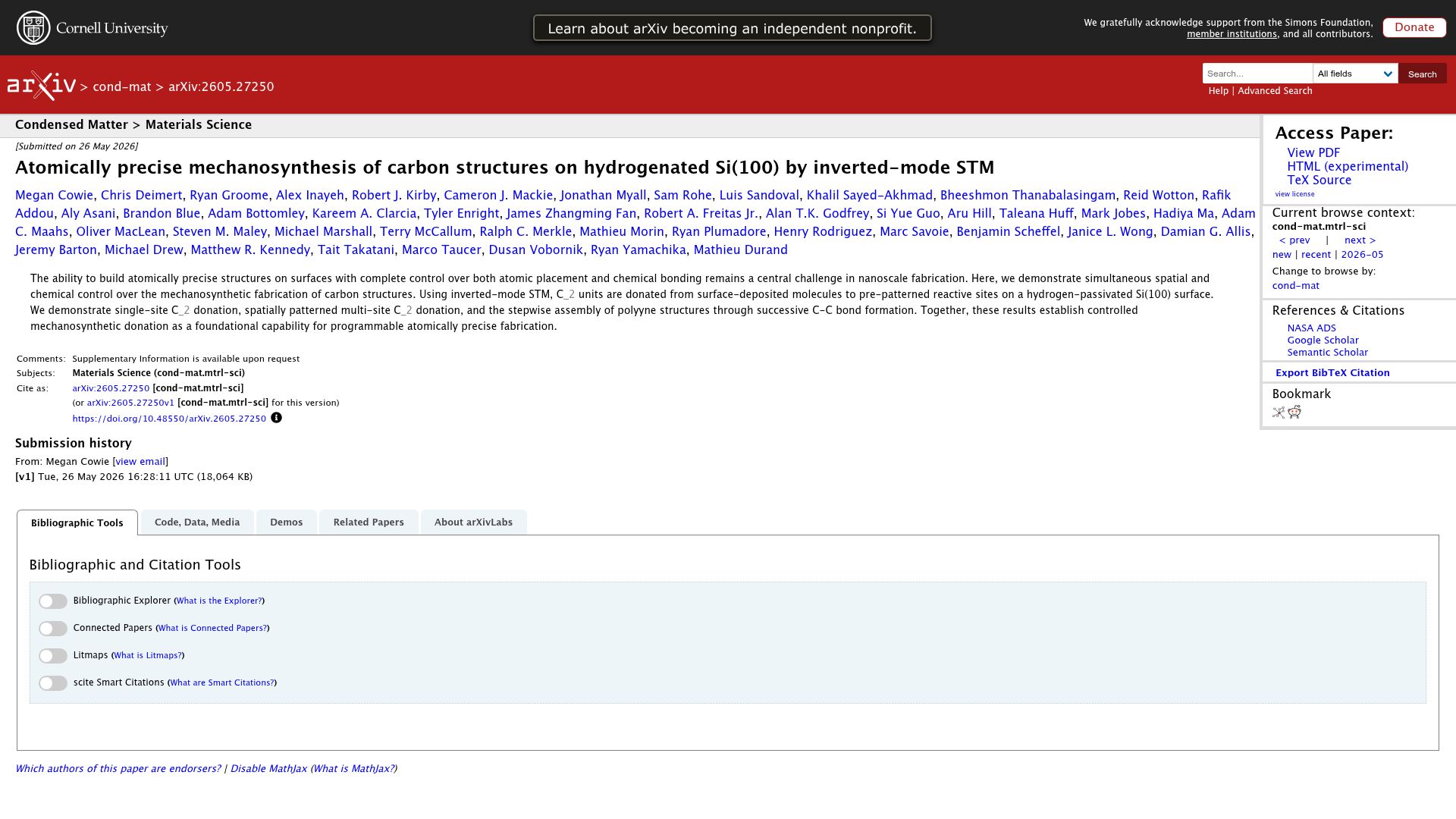
Task: Open the About arXivLabs tab
Action: pyautogui.click(x=473, y=522)
